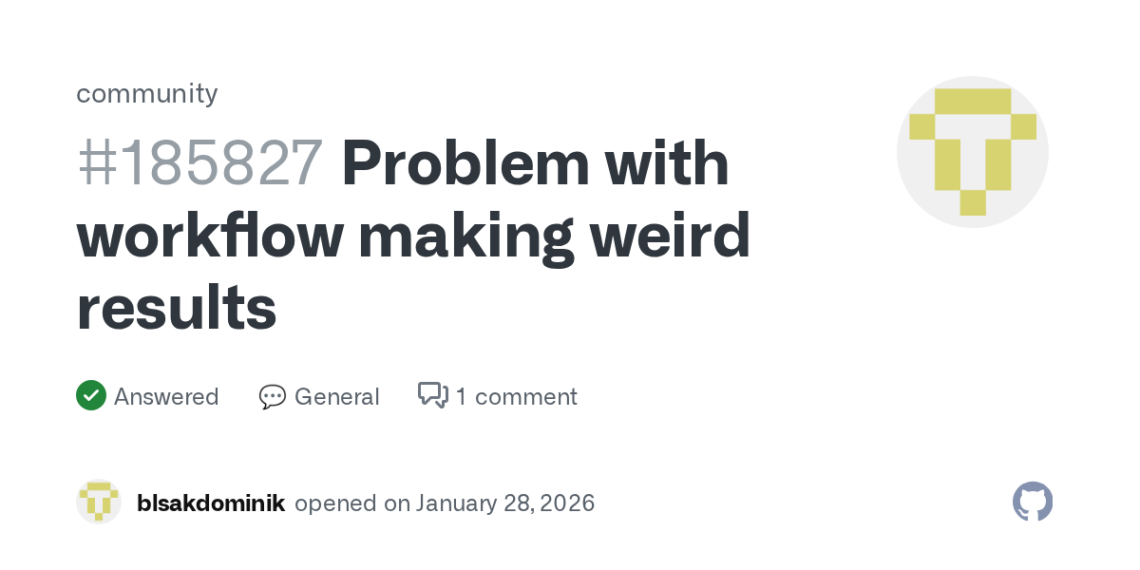Viewport: 1140px width, 570px height.
Task: Go to the "community" repository label
Action: (x=147, y=93)
